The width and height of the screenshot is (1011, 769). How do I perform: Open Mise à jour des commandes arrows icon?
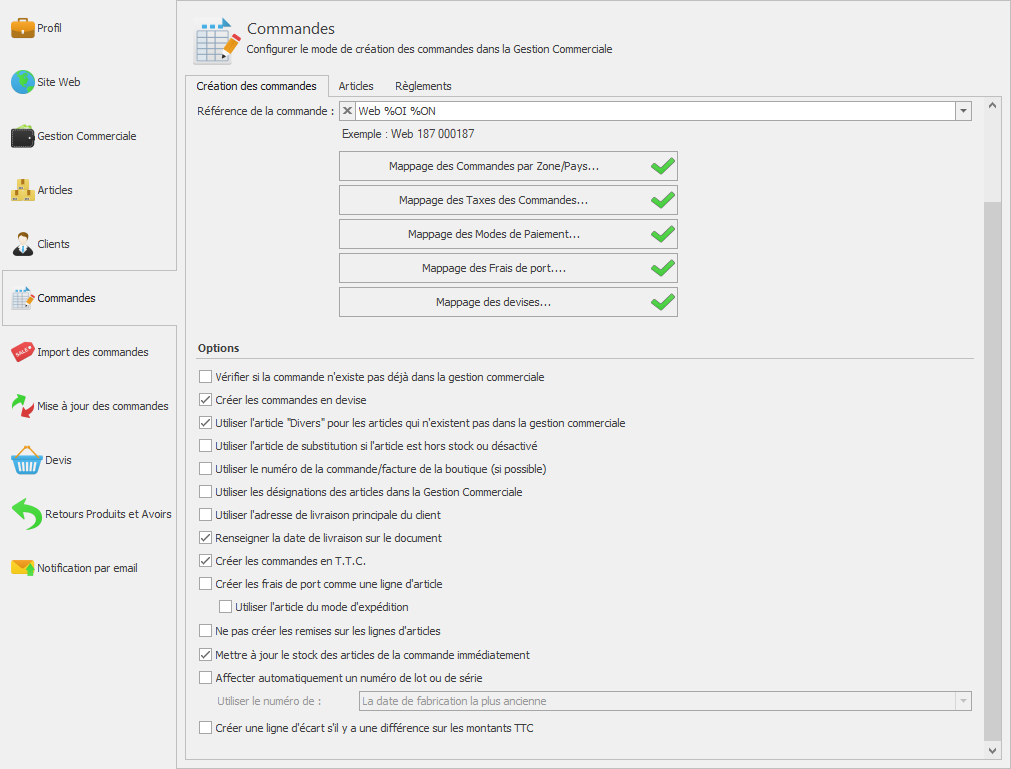click(23, 406)
